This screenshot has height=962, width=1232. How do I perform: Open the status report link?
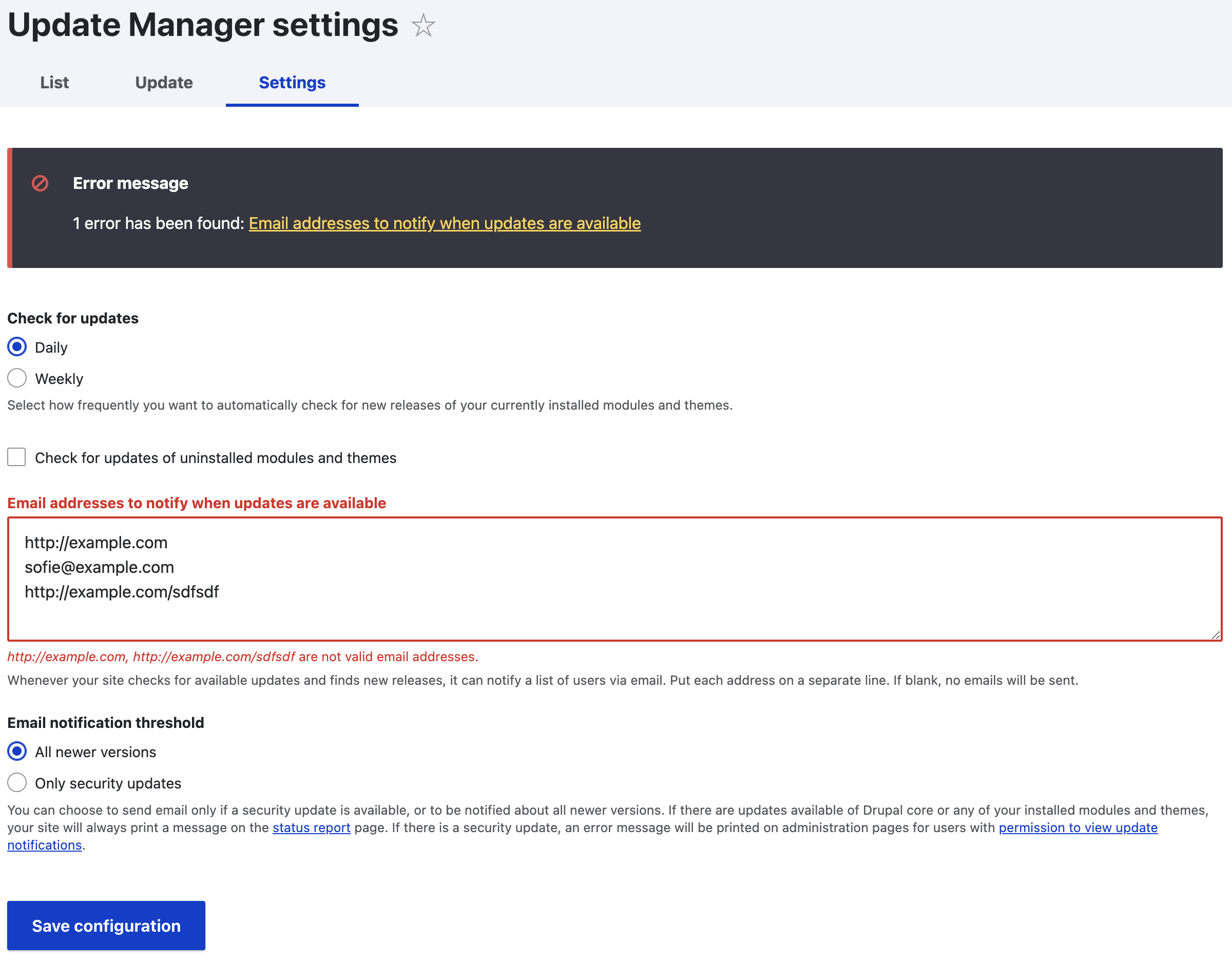[x=312, y=828]
